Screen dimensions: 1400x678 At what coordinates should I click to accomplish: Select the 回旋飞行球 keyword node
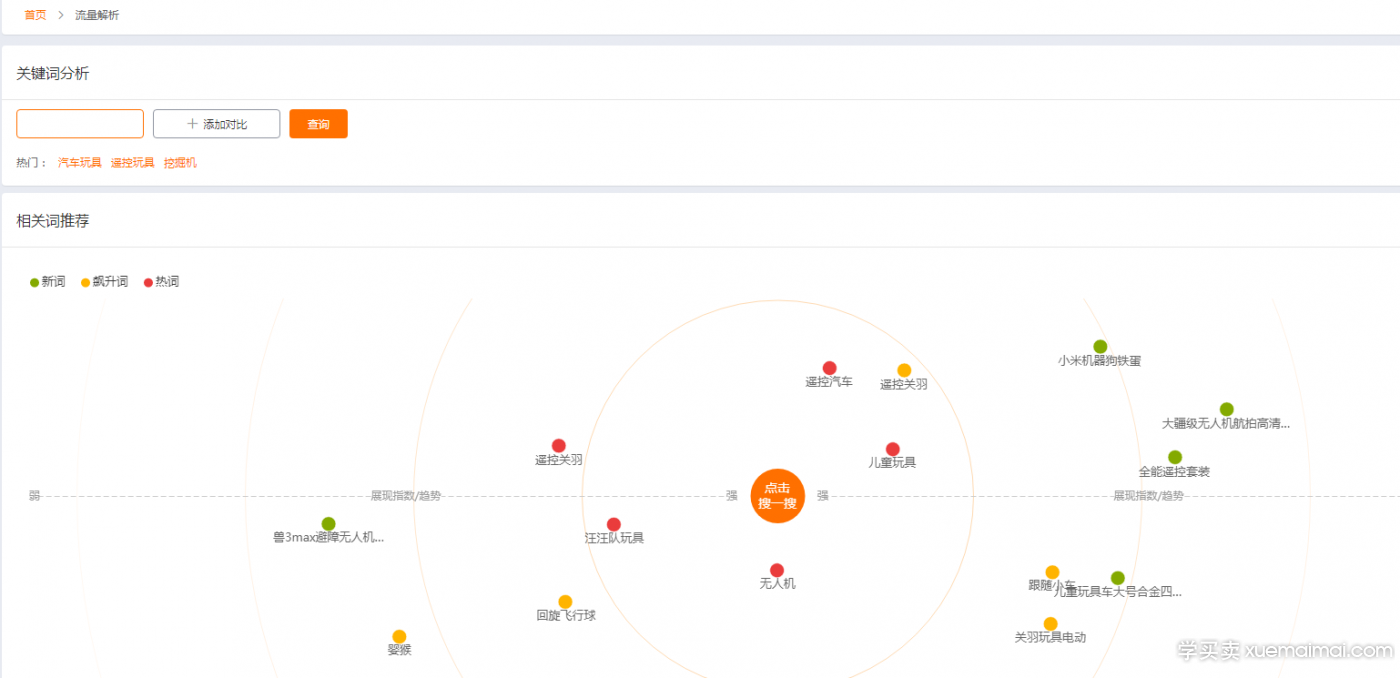565,602
